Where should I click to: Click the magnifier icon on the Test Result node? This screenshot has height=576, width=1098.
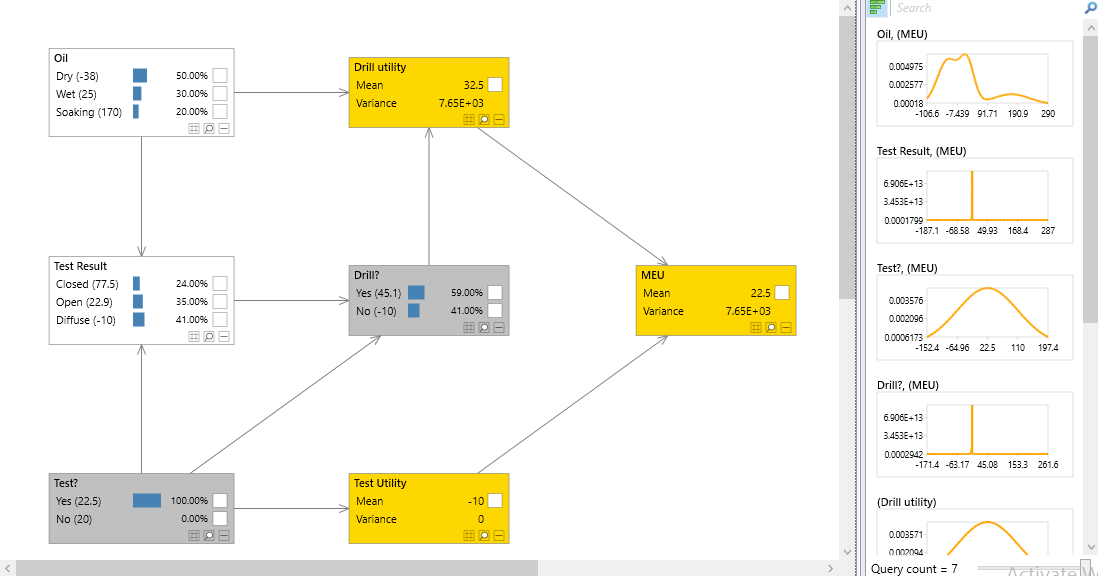209,336
